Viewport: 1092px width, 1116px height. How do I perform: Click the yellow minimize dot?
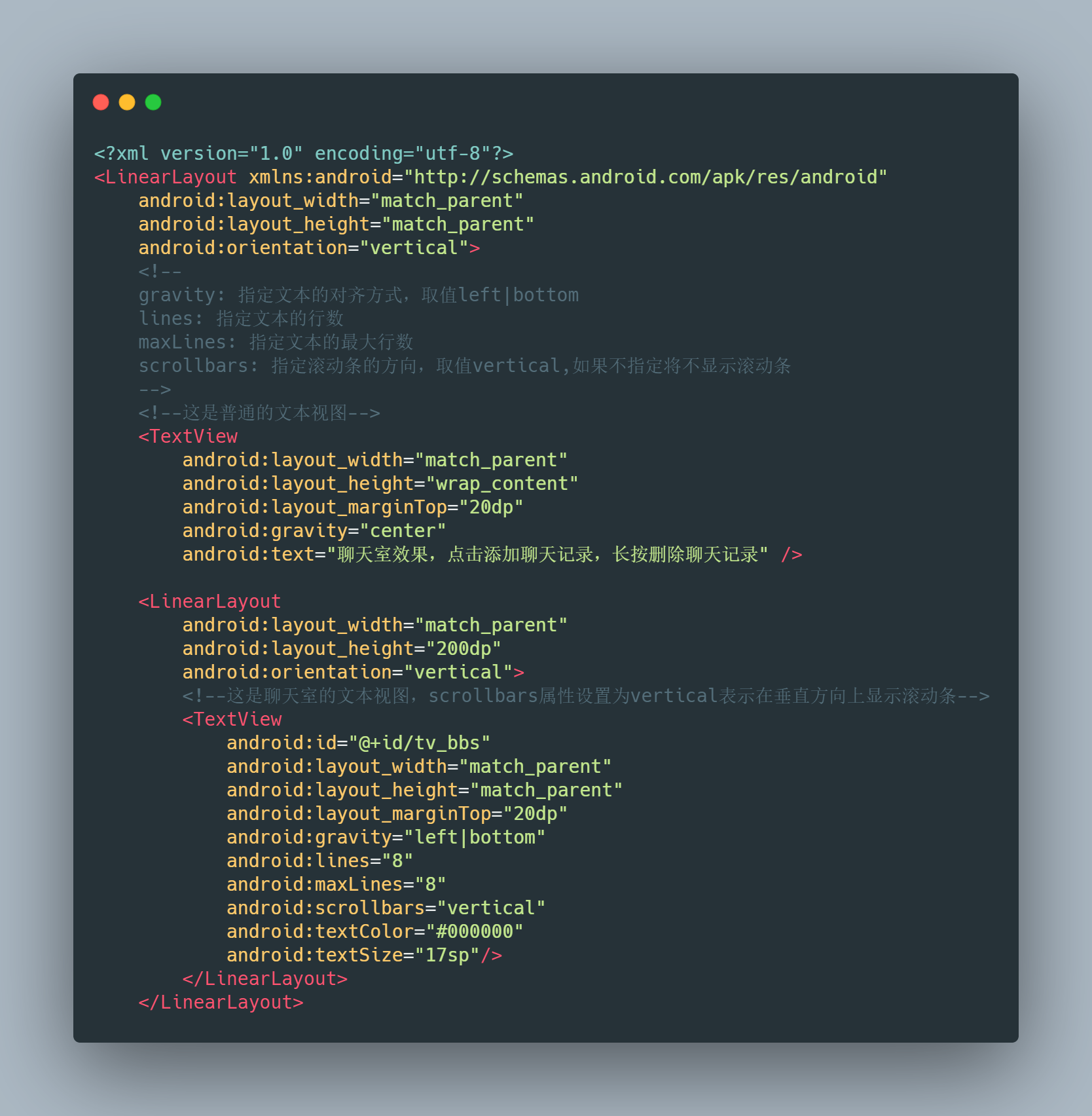[127, 102]
